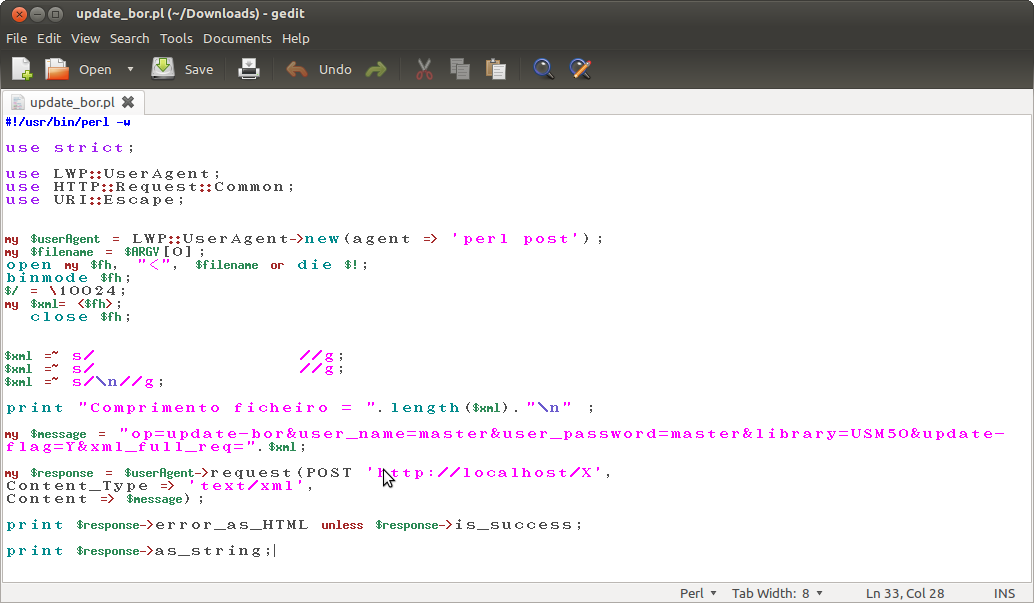Cut selection with the scissors icon

[x=424, y=69]
